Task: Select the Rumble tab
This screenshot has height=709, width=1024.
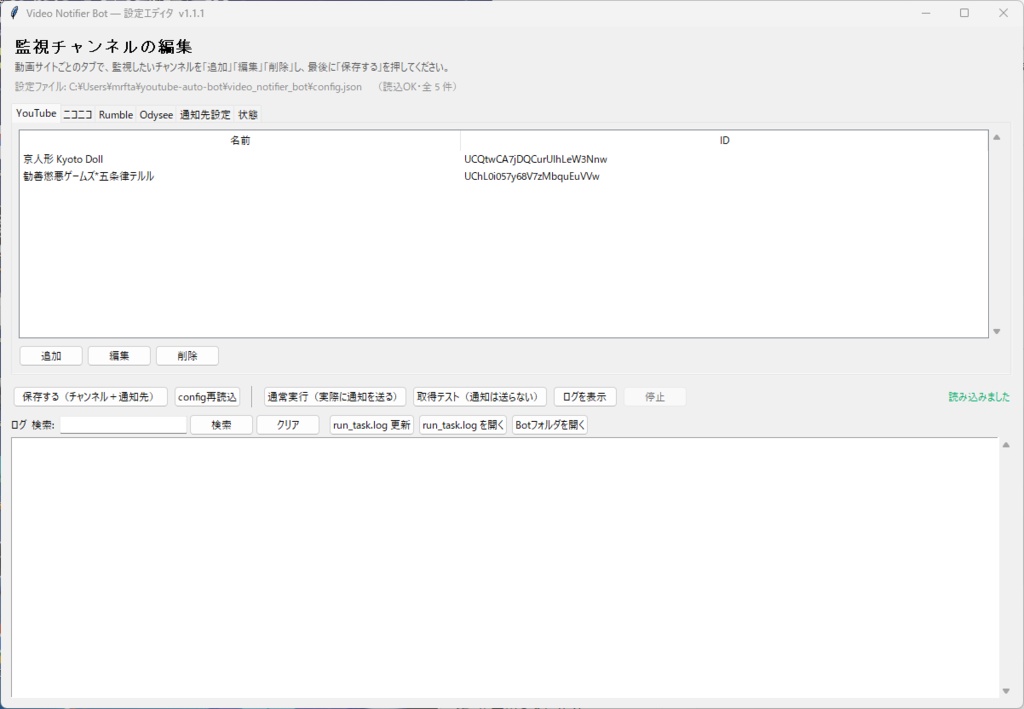Action: click(116, 115)
